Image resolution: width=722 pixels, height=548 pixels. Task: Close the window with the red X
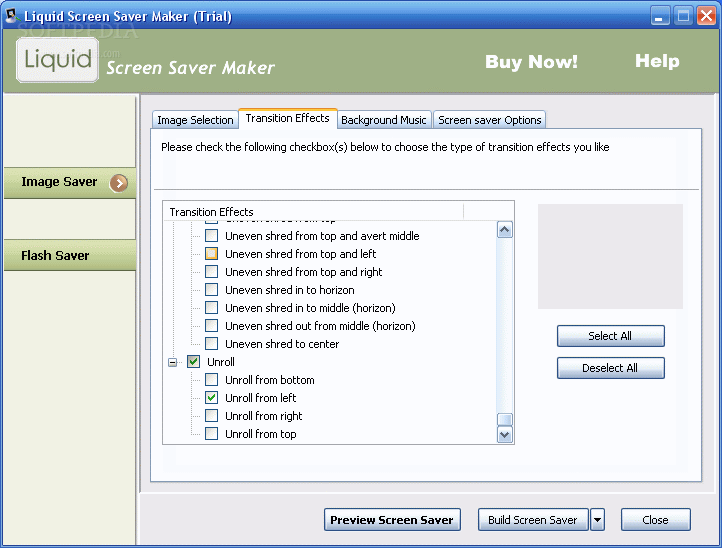(x=706, y=16)
